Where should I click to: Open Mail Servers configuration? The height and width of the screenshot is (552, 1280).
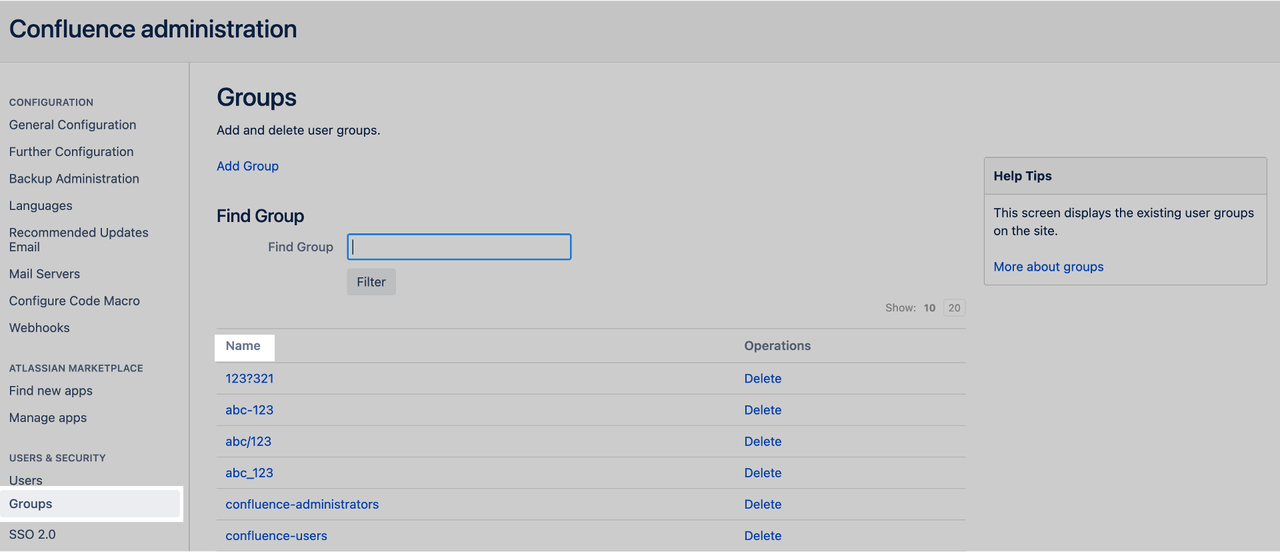44,274
